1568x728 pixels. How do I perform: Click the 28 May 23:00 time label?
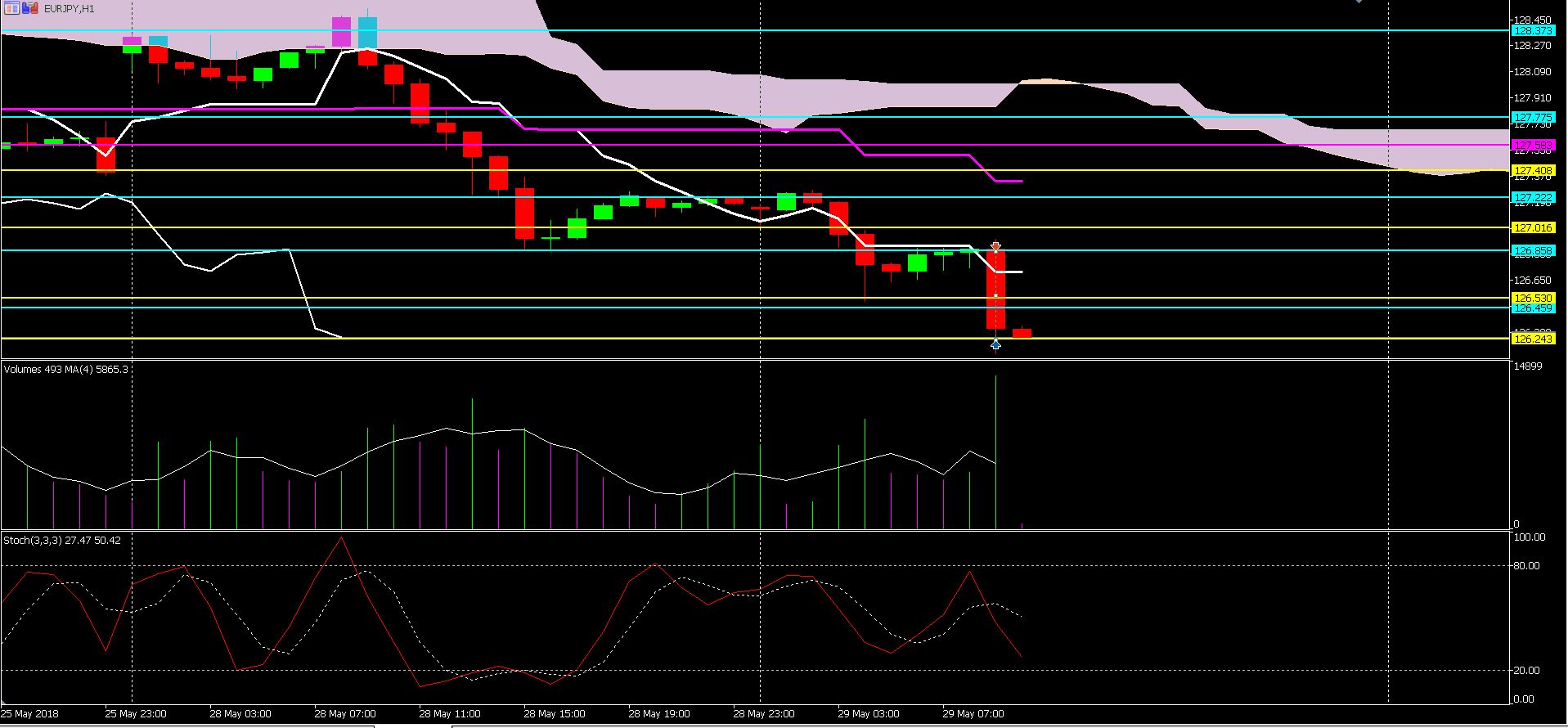coord(764,714)
